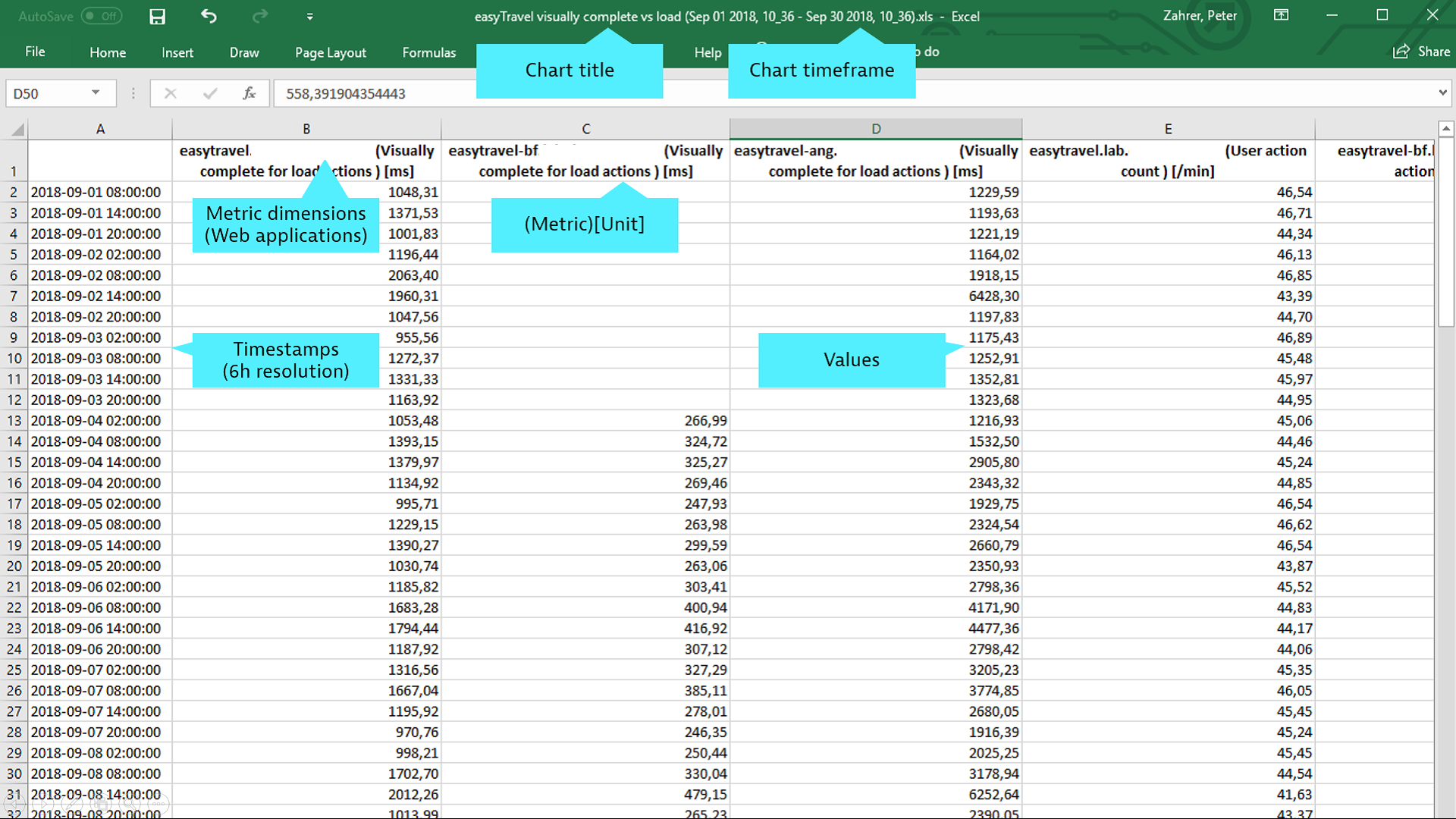Select column B header
The image size is (1456, 819).
pyautogui.click(x=306, y=129)
